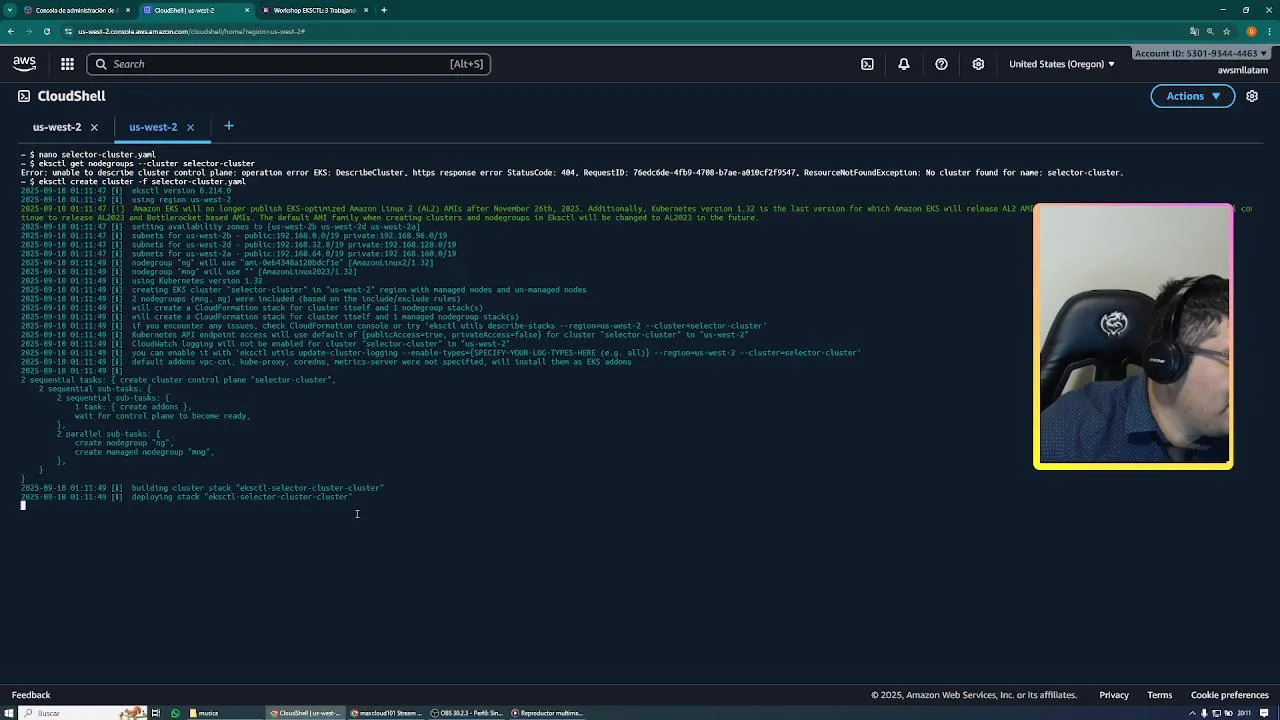Open the Windows Task View button

pos(156,713)
